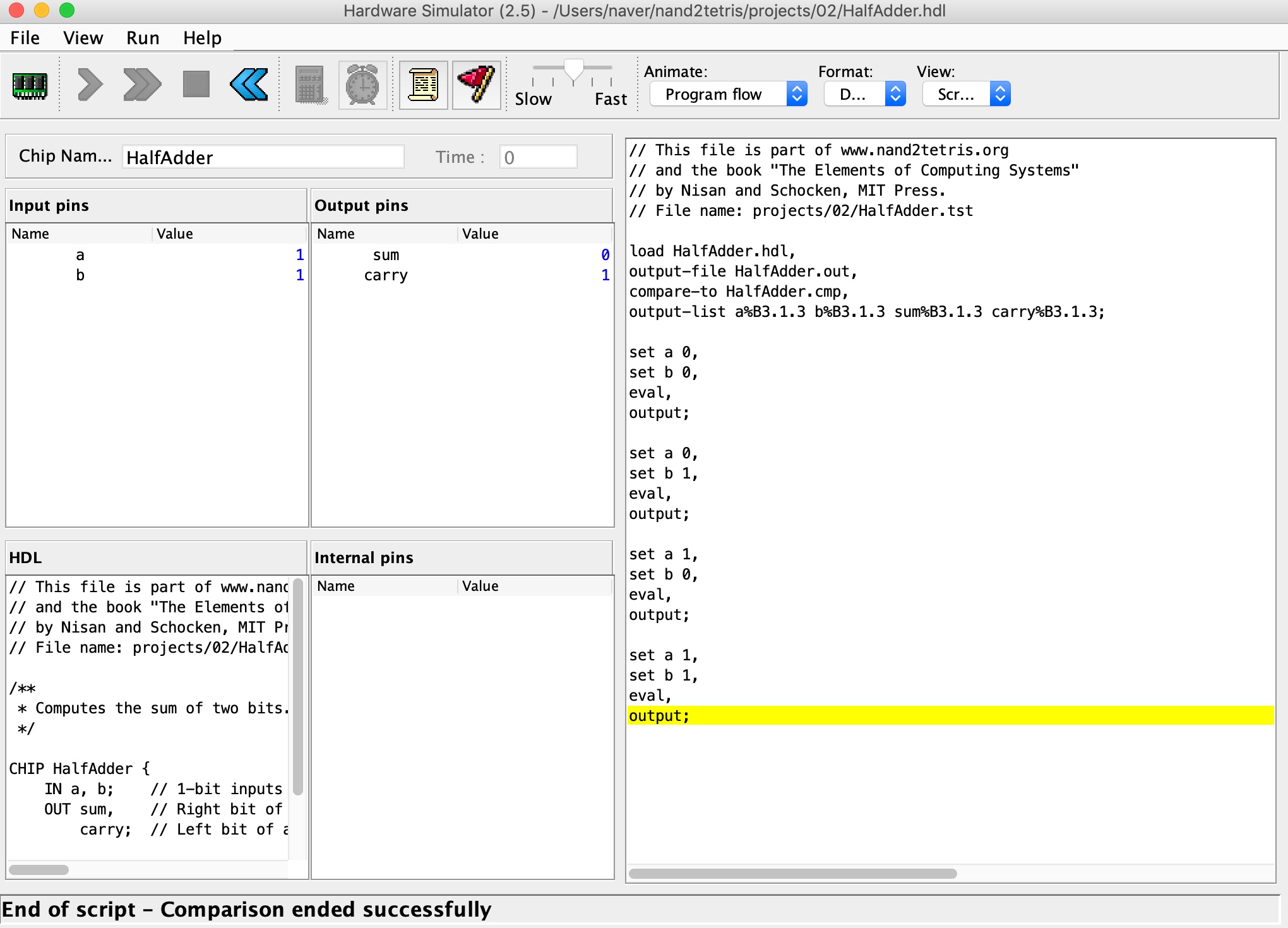Select input pin a name
The width and height of the screenshot is (1288, 928).
80,254
